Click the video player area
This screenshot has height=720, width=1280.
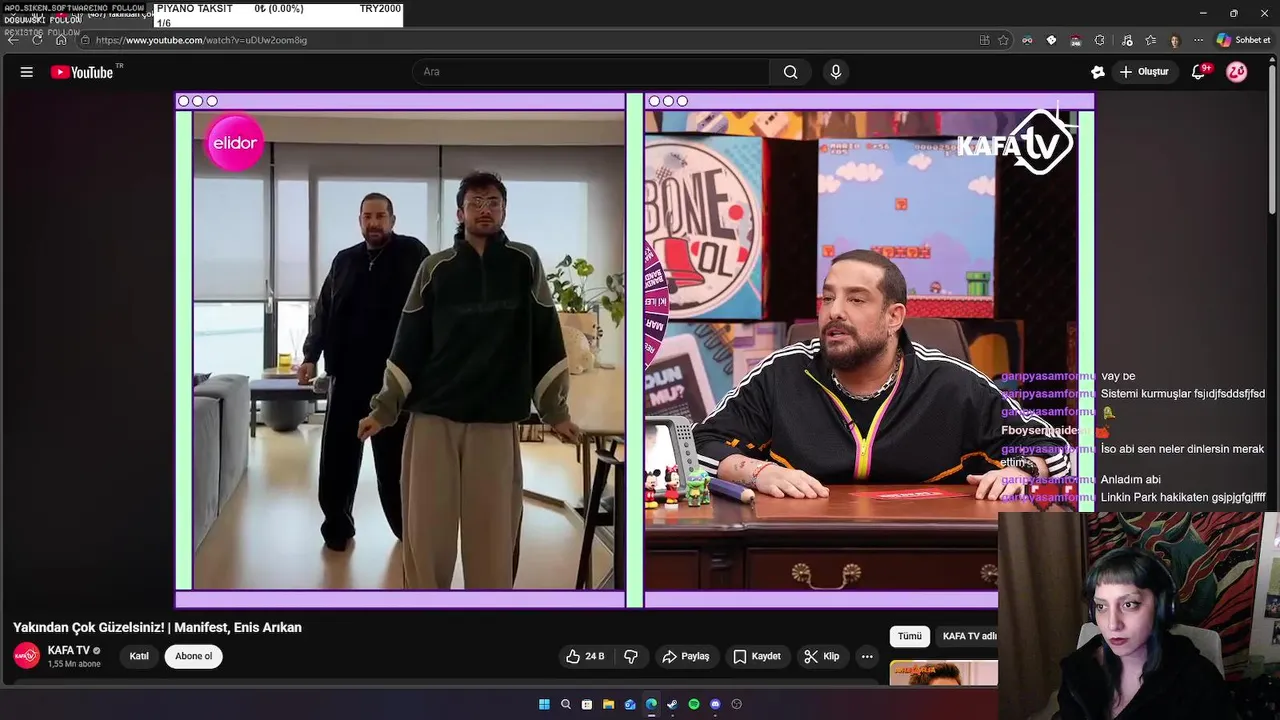[x=635, y=350]
